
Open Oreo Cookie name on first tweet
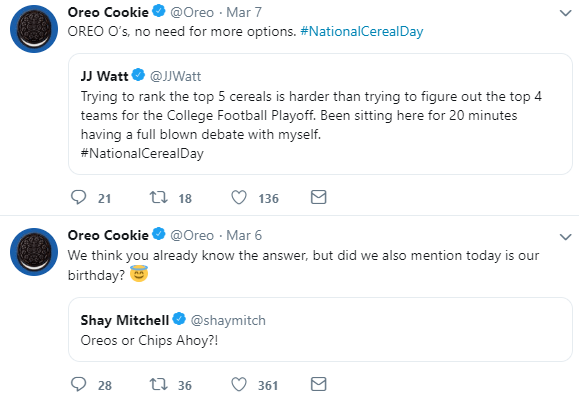(108, 12)
